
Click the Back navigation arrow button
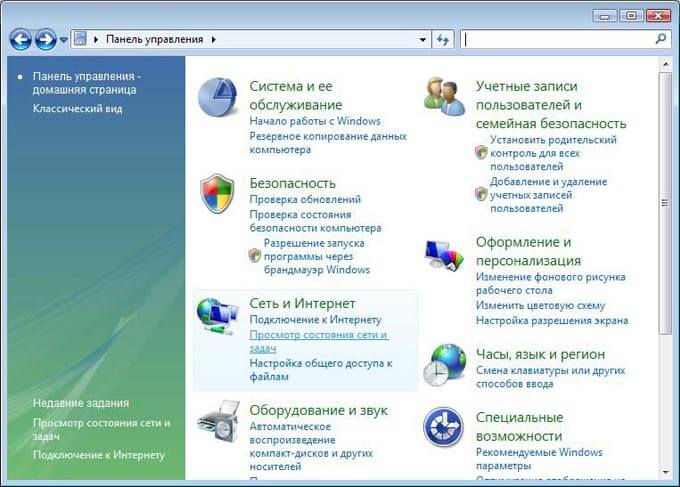(20, 39)
